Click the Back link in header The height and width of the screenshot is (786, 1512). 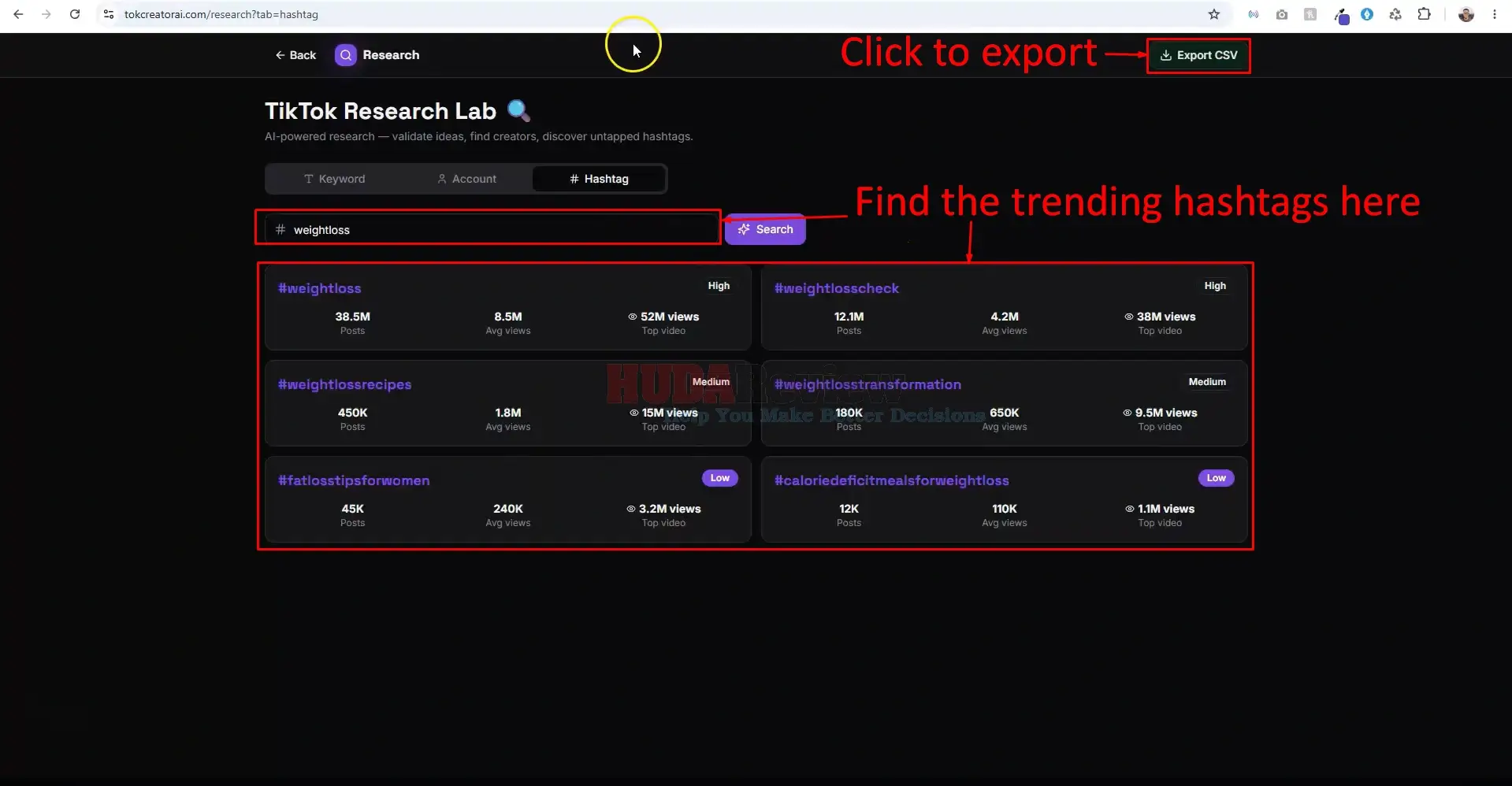point(295,55)
